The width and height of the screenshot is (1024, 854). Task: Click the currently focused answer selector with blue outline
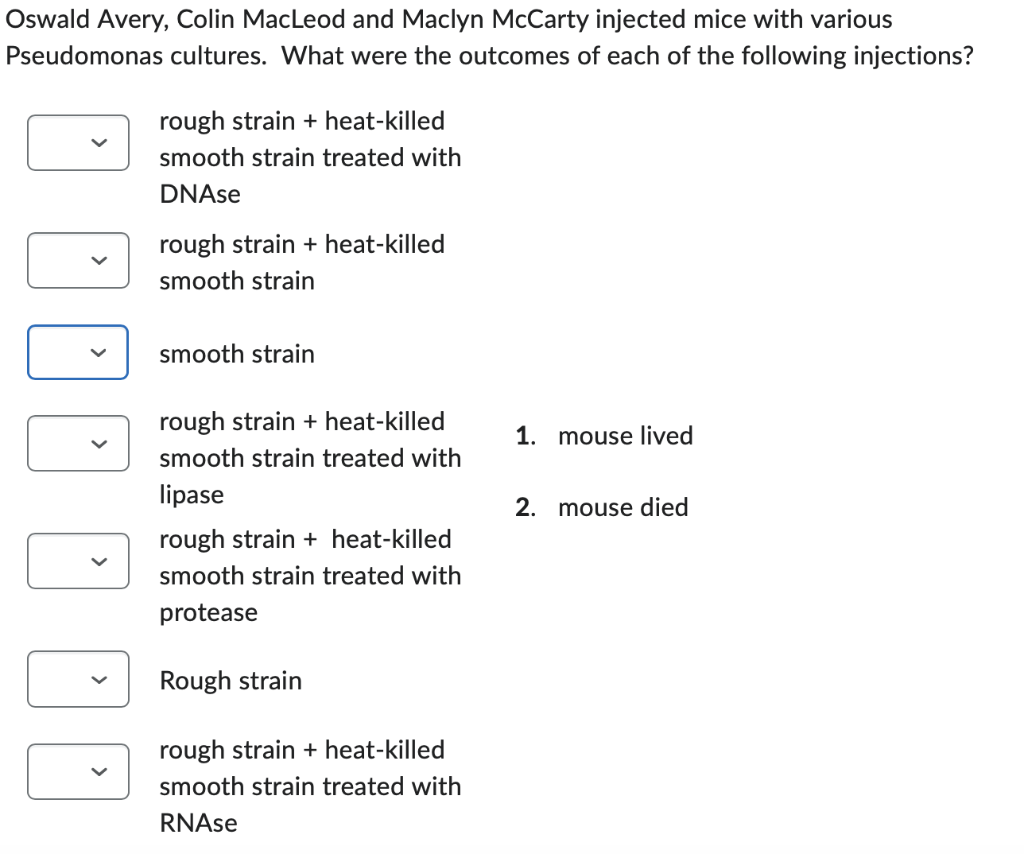[78, 352]
